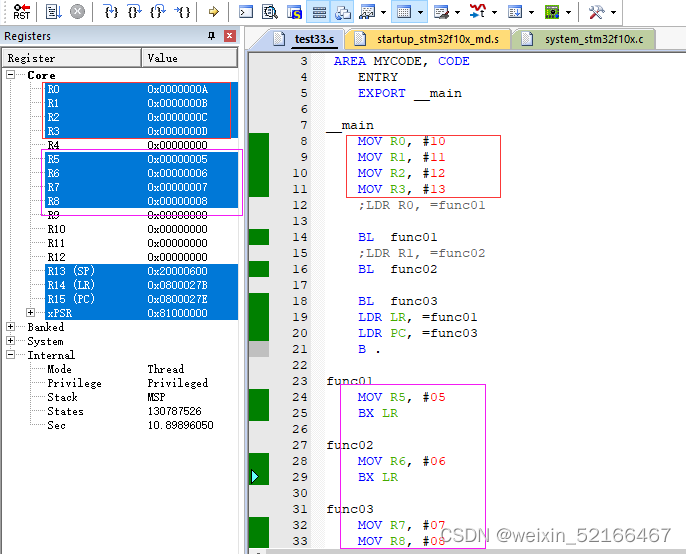The width and height of the screenshot is (686, 554).
Task: Select the States row value 130787526
Action: 175,411
